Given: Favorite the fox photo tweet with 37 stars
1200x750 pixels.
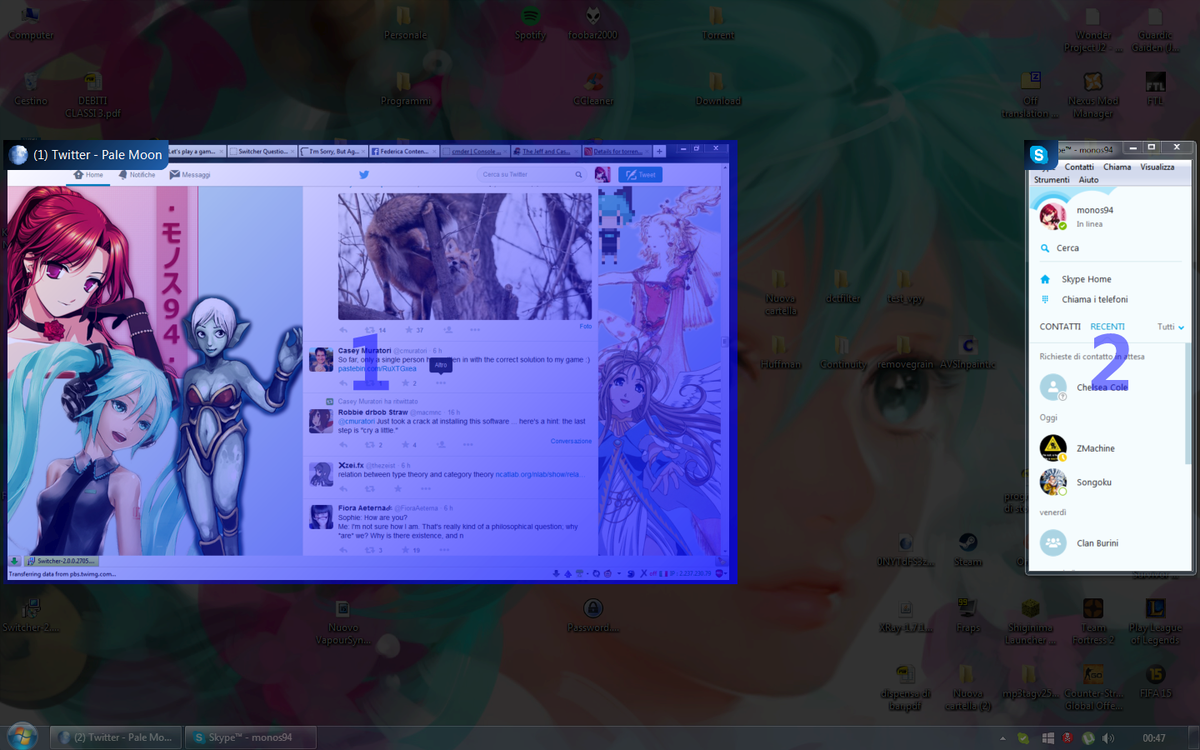Looking at the screenshot, I should [x=413, y=330].
